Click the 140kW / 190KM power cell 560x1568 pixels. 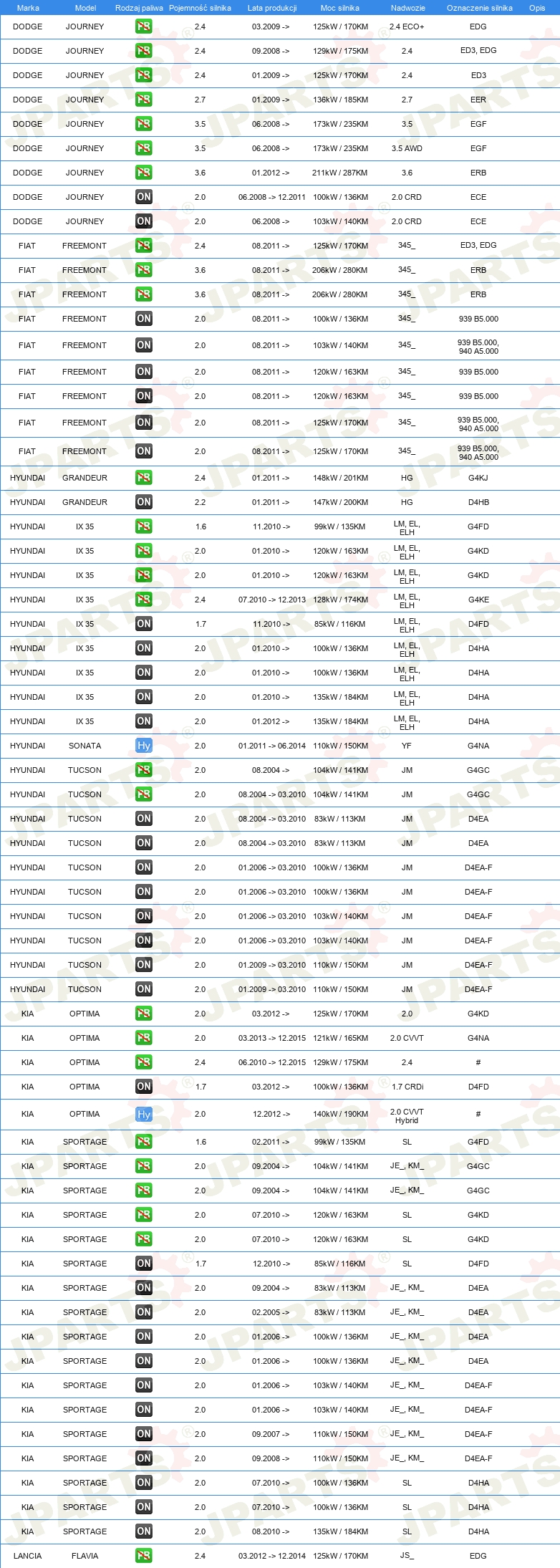click(x=340, y=1115)
